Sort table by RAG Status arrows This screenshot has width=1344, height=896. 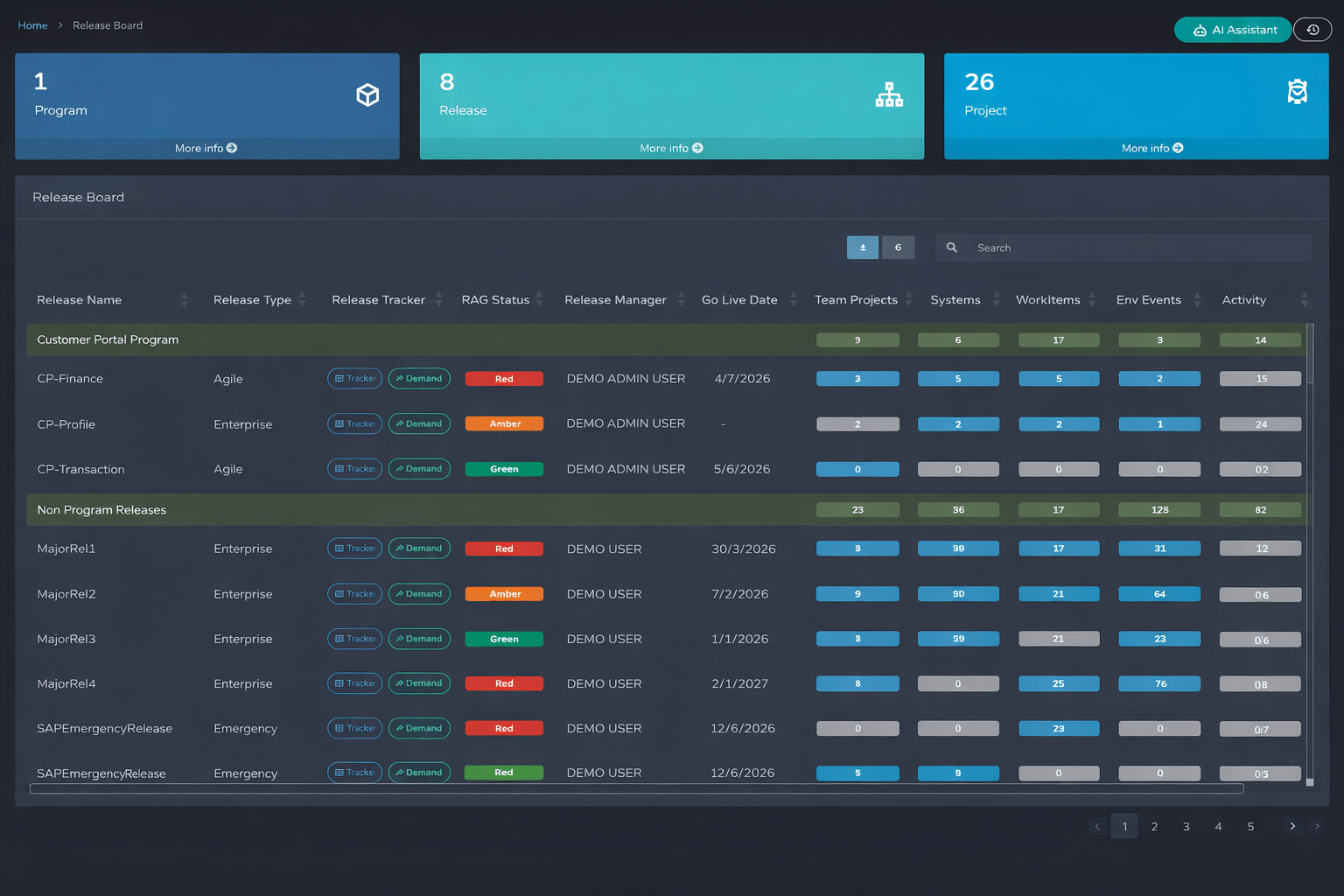[540, 300]
